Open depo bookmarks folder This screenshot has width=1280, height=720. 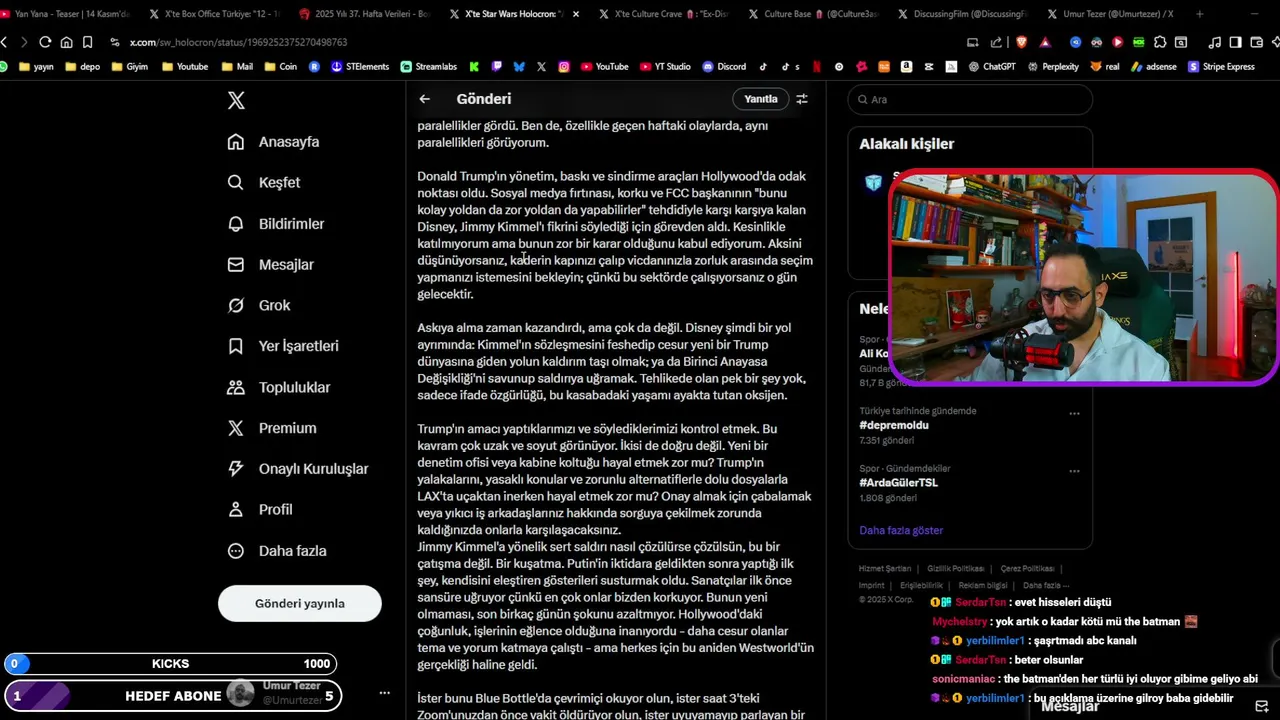83,67
